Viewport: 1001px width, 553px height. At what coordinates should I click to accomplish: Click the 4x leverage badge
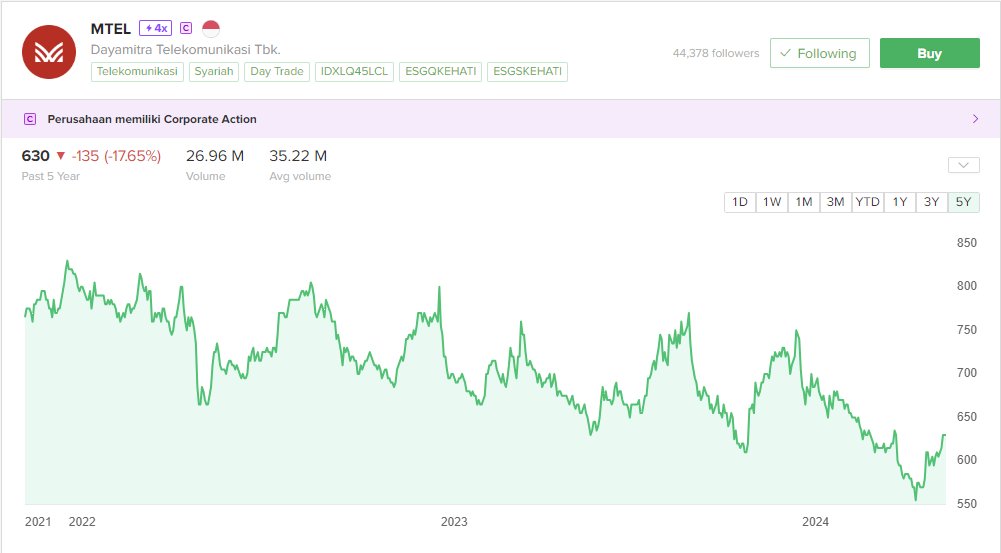click(x=155, y=28)
